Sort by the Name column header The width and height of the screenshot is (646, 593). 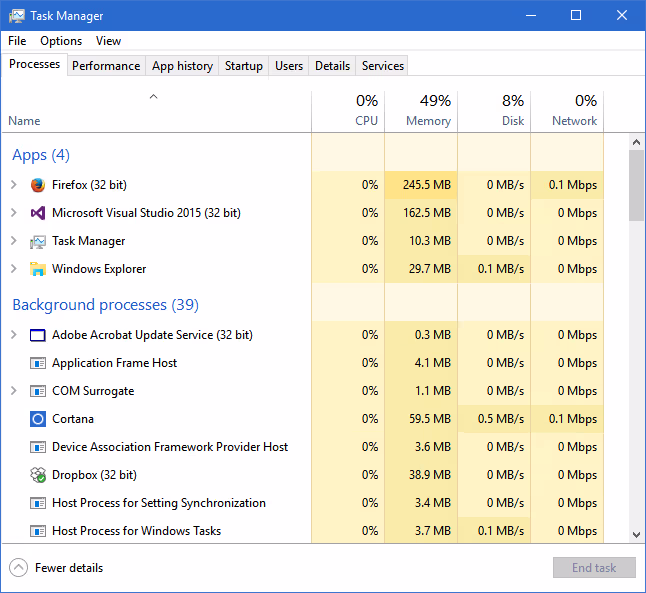point(157,111)
